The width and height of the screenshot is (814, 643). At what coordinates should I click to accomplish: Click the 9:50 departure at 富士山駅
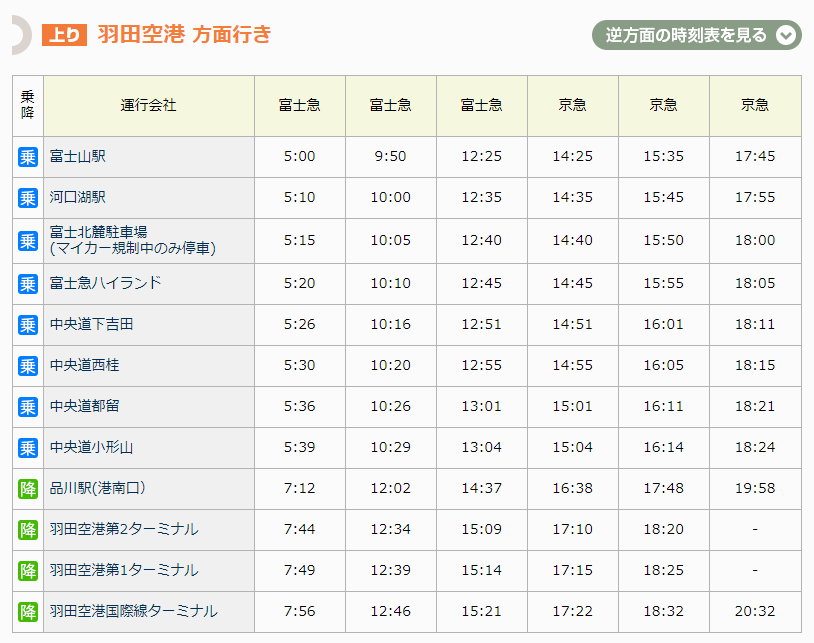(x=390, y=156)
